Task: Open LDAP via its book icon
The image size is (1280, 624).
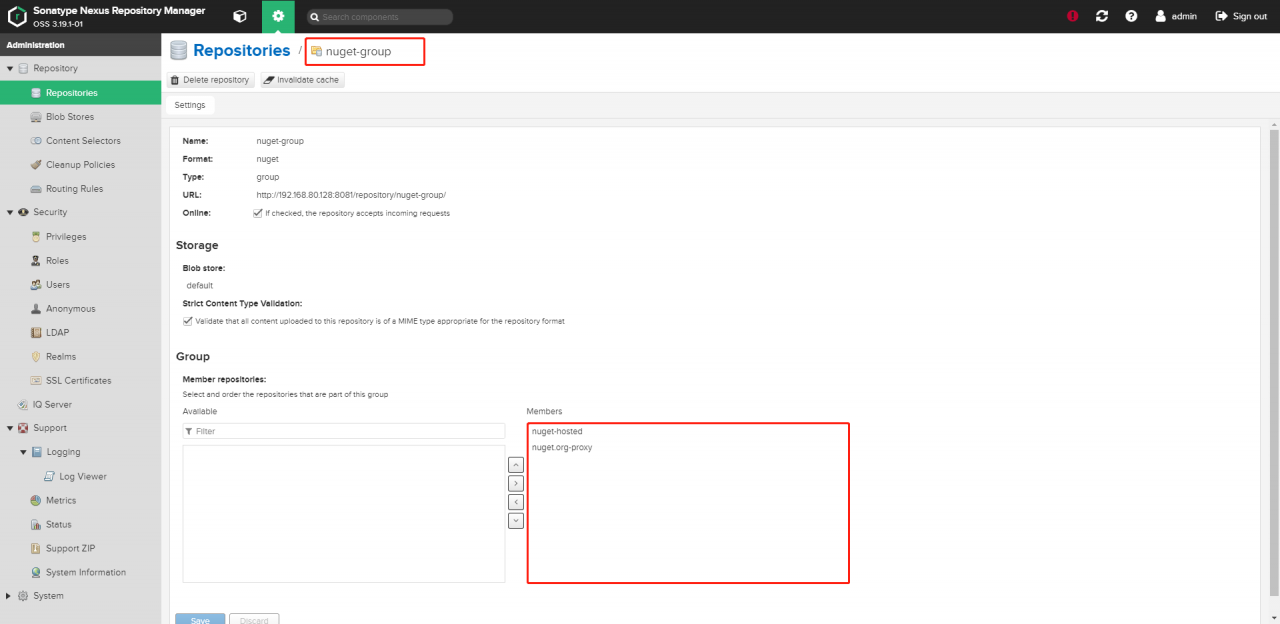Action: tap(37, 333)
